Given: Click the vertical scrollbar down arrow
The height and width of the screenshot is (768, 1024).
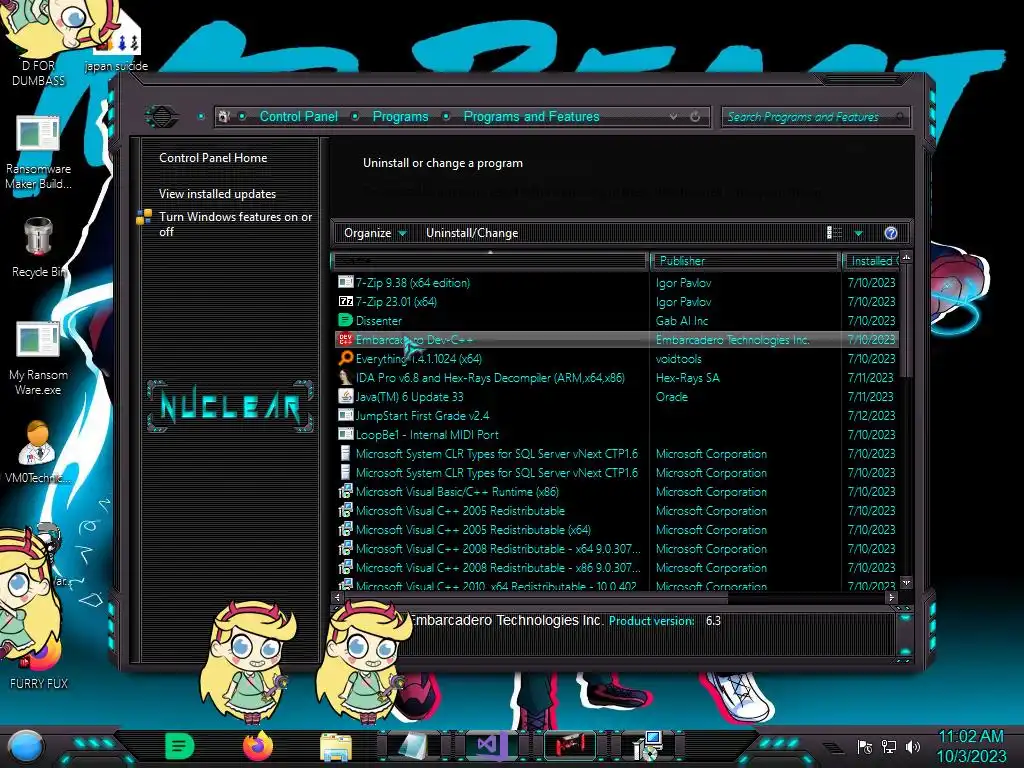Looking at the screenshot, I should pyautogui.click(x=906, y=583).
